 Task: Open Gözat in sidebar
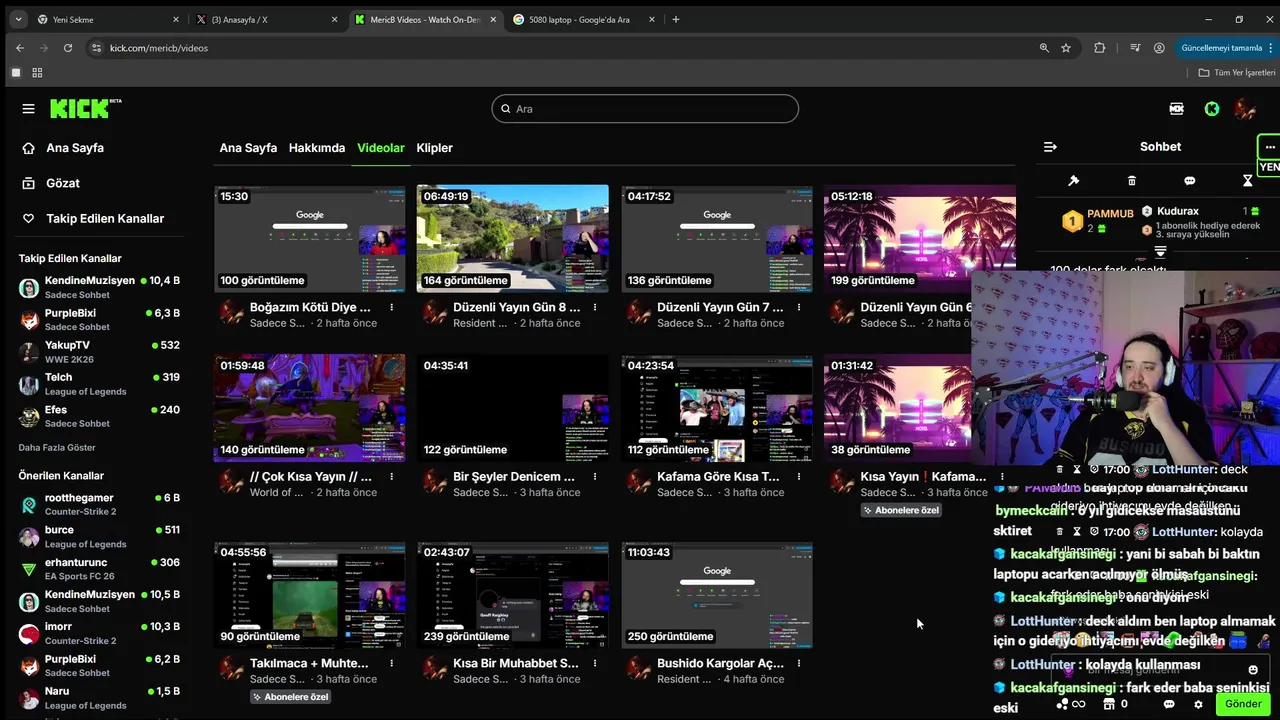(x=51, y=183)
